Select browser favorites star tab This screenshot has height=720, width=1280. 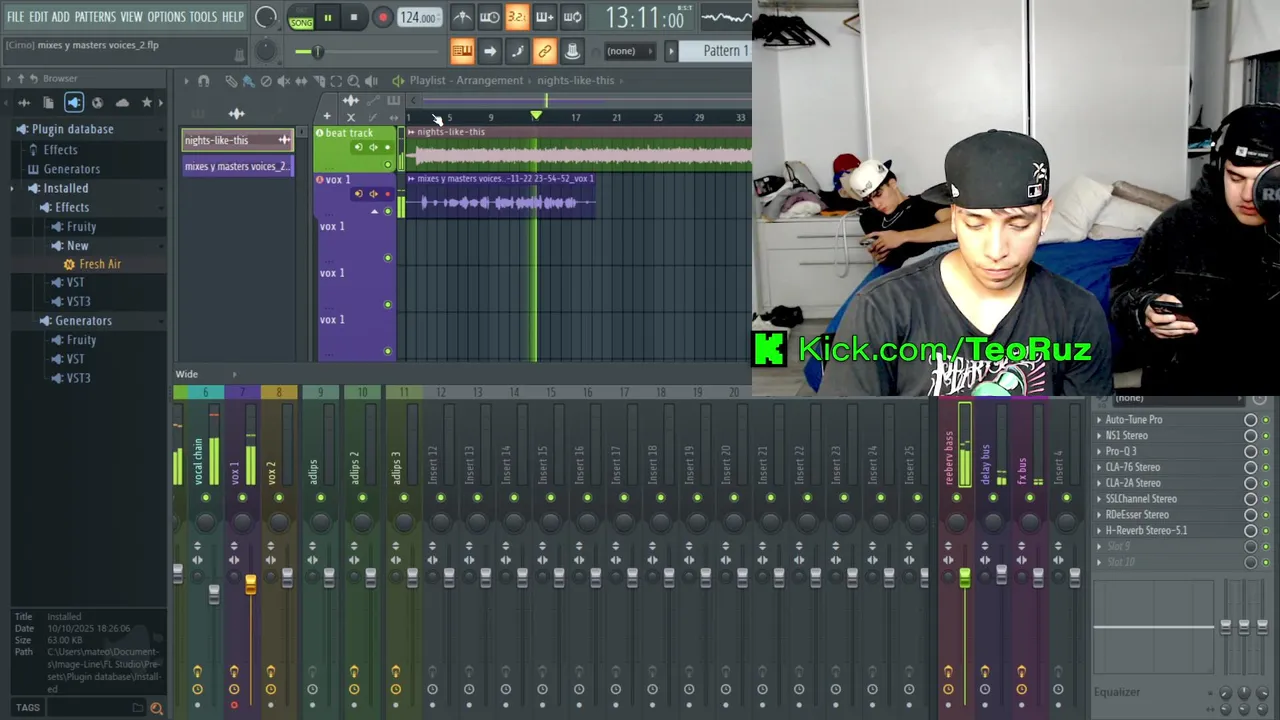pyautogui.click(x=146, y=102)
